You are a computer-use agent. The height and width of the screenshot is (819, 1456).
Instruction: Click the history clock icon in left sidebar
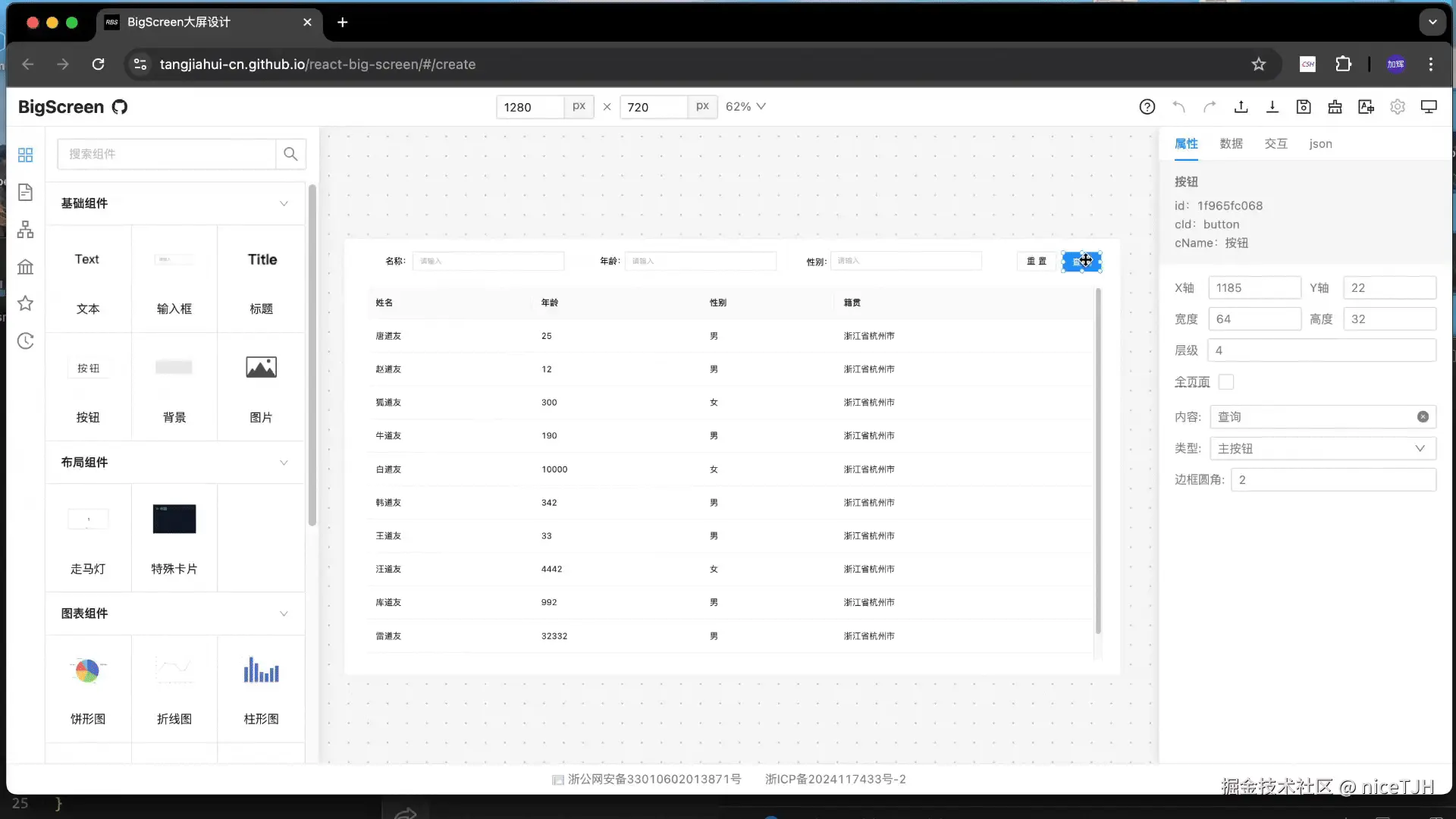point(26,341)
